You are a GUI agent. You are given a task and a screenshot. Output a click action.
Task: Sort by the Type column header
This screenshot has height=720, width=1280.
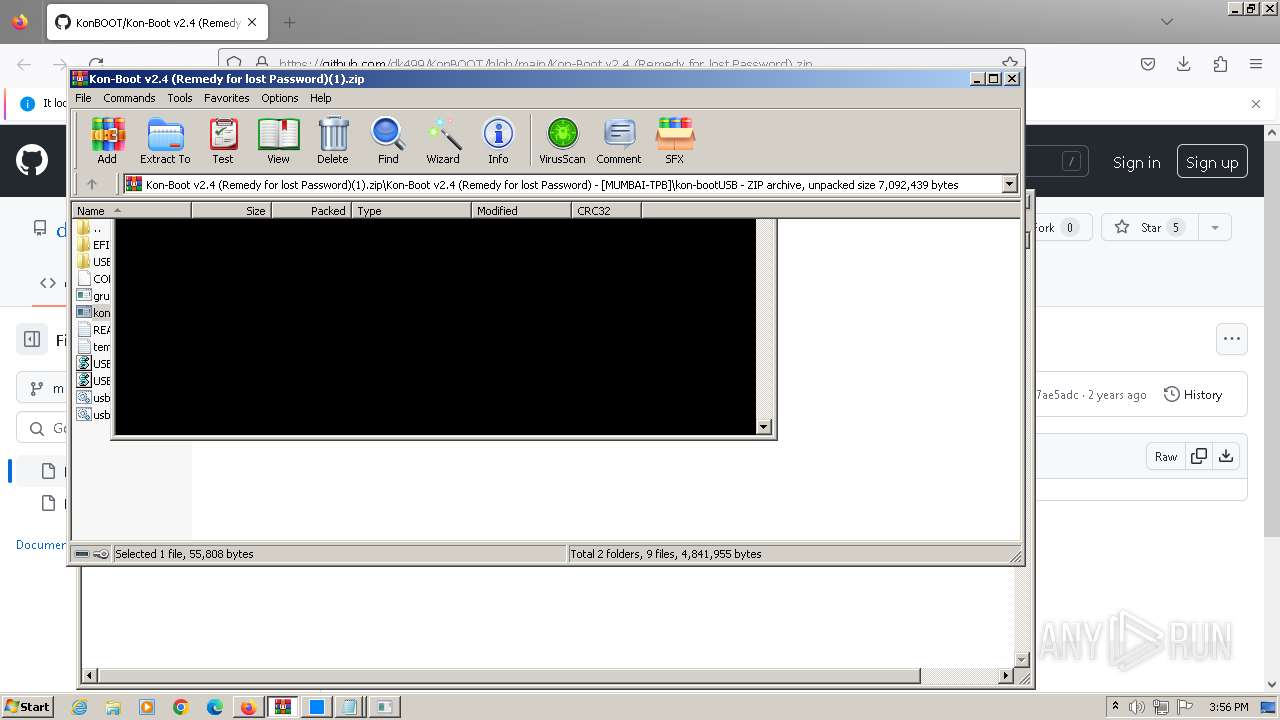tap(411, 211)
